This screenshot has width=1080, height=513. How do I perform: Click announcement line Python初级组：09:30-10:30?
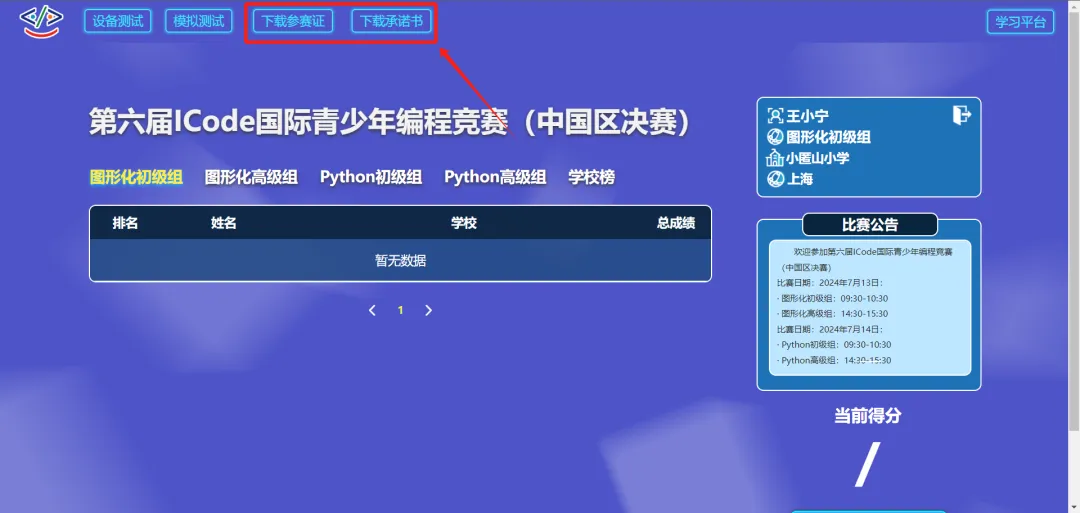tap(834, 345)
